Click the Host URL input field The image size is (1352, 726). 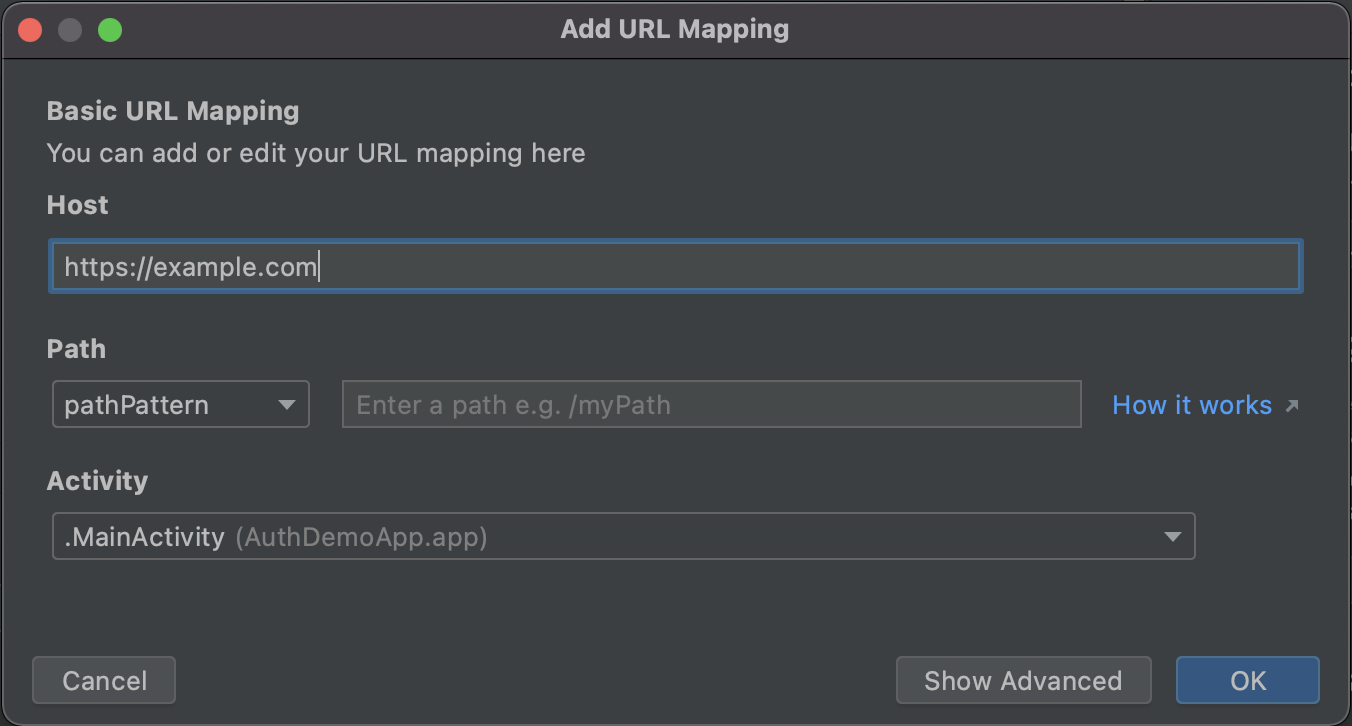click(676, 266)
